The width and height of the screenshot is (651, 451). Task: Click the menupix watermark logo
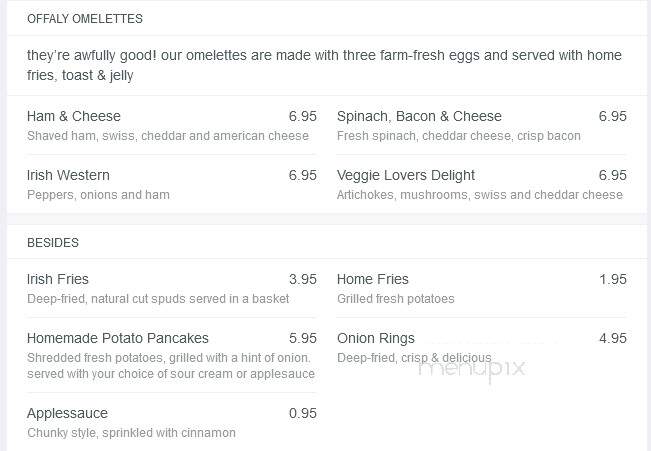472,368
